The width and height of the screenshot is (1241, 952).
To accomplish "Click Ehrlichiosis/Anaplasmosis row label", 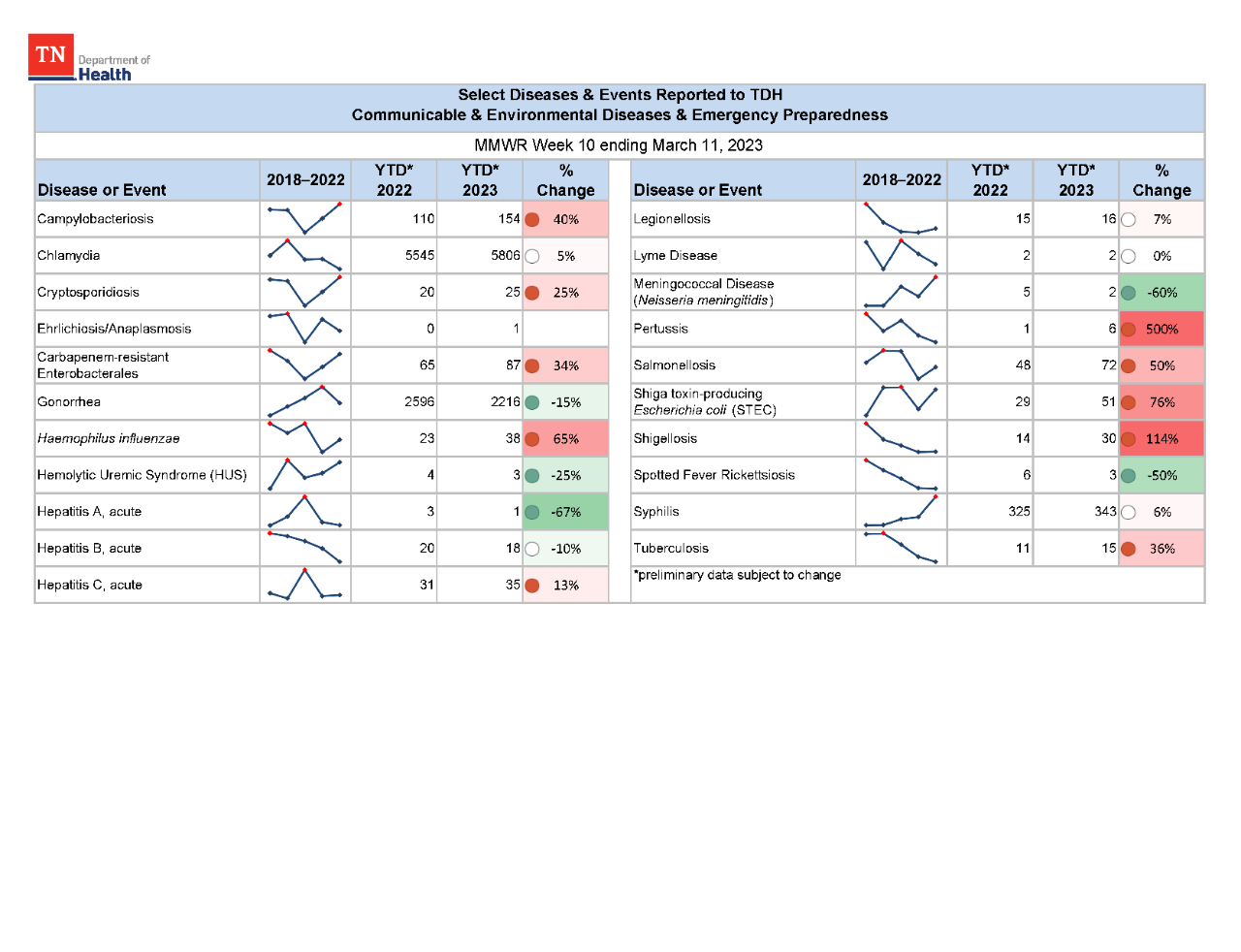I will [114, 329].
